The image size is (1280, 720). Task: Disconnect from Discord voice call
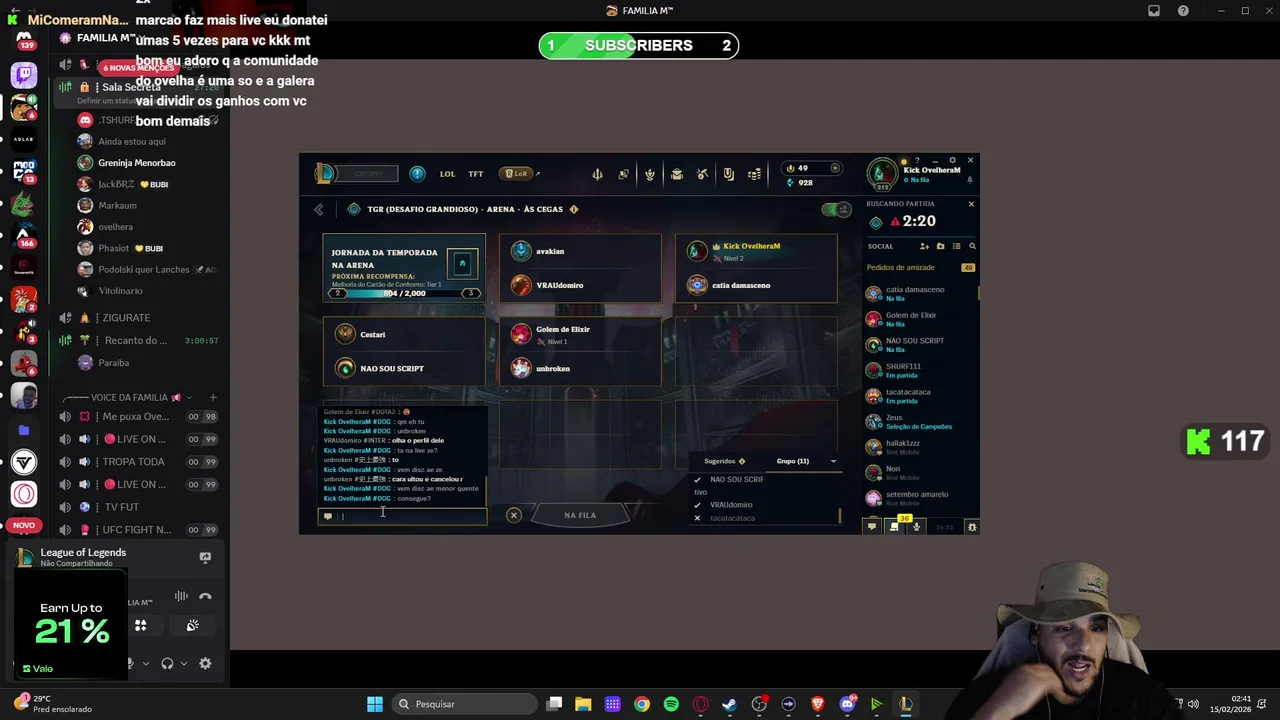point(205,596)
